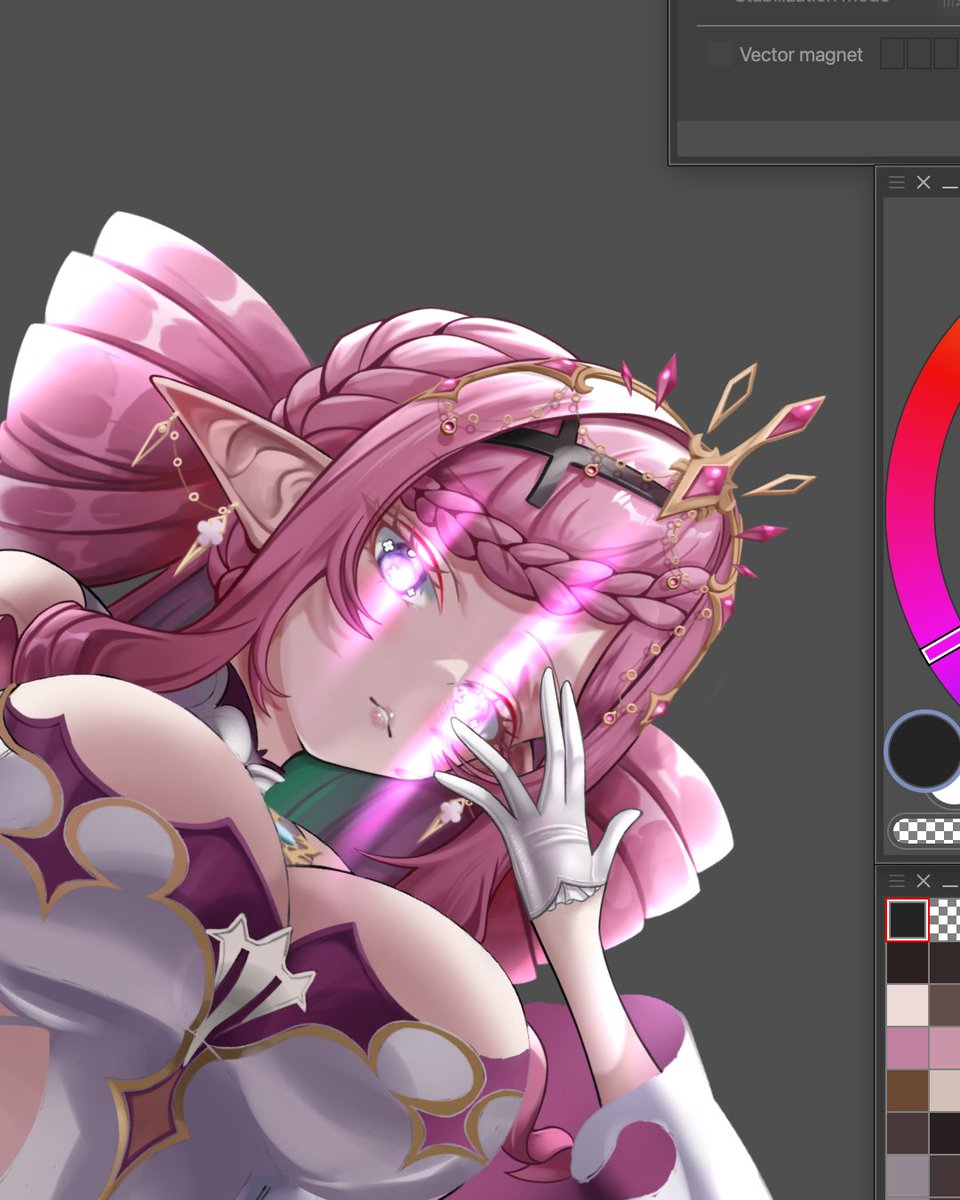Screen dimensions: 960x1200
Task: Open the color set panel menu
Action: pyautogui.click(x=896, y=880)
